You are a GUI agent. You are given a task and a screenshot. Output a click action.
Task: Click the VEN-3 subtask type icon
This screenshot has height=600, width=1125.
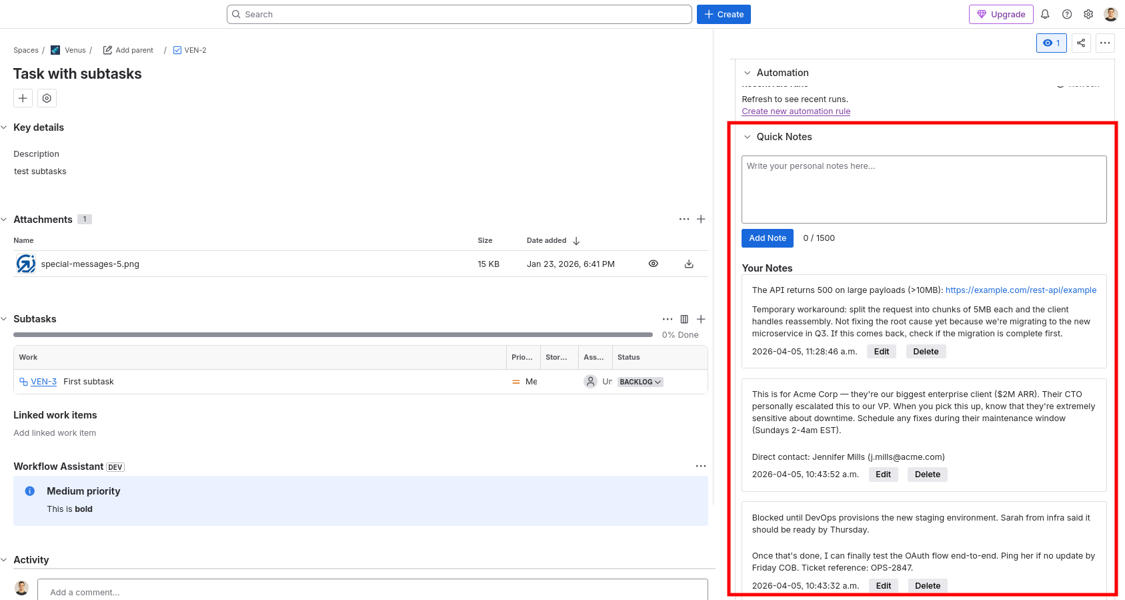[x=24, y=382]
